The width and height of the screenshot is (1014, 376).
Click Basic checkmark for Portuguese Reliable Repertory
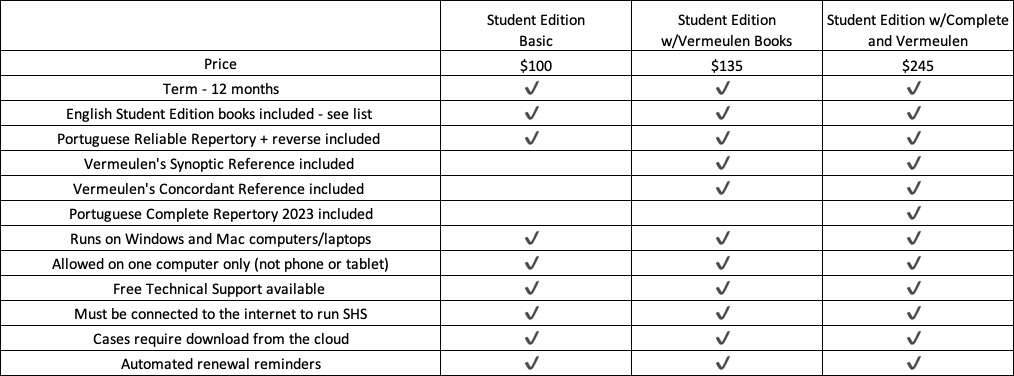pyautogui.click(x=532, y=138)
